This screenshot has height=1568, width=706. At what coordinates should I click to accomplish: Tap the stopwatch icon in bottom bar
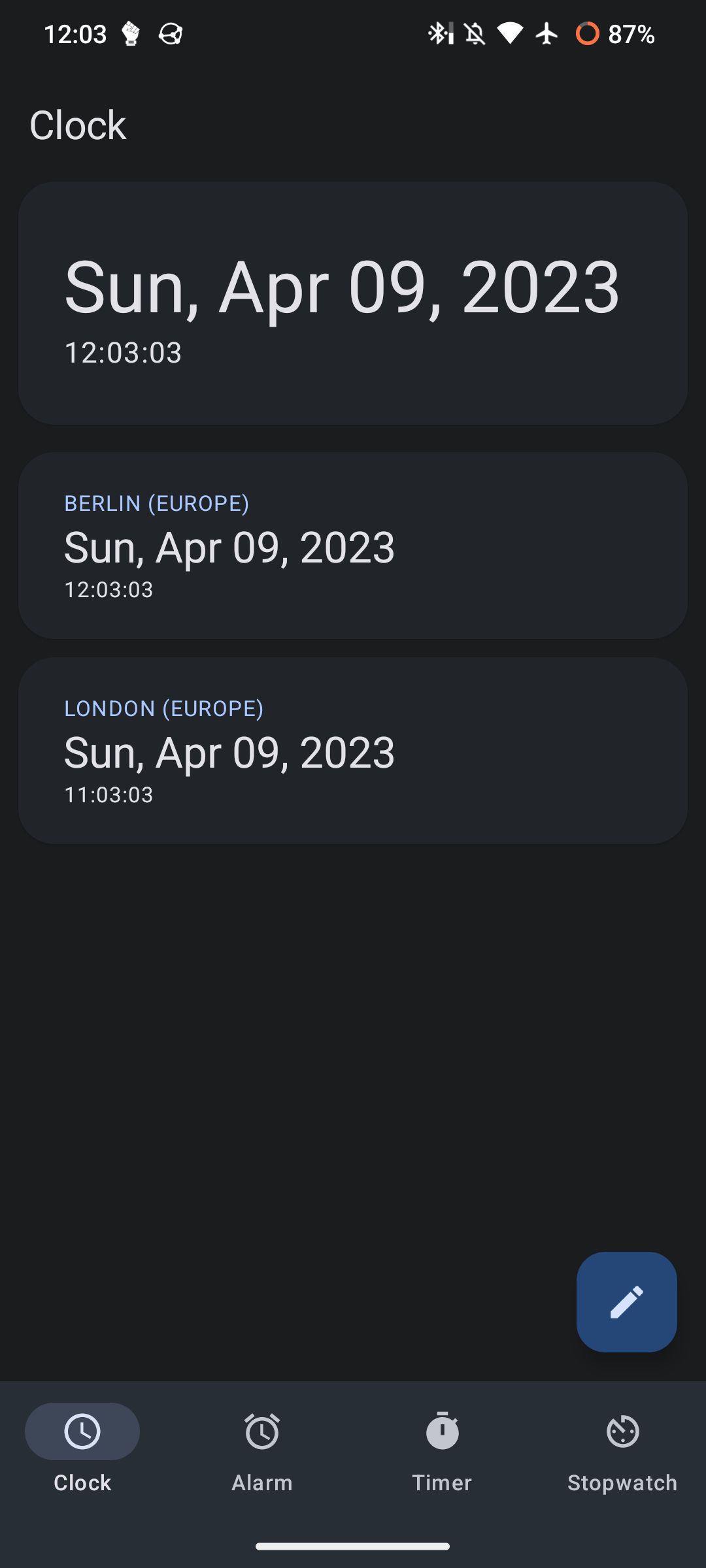click(622, 1431)
